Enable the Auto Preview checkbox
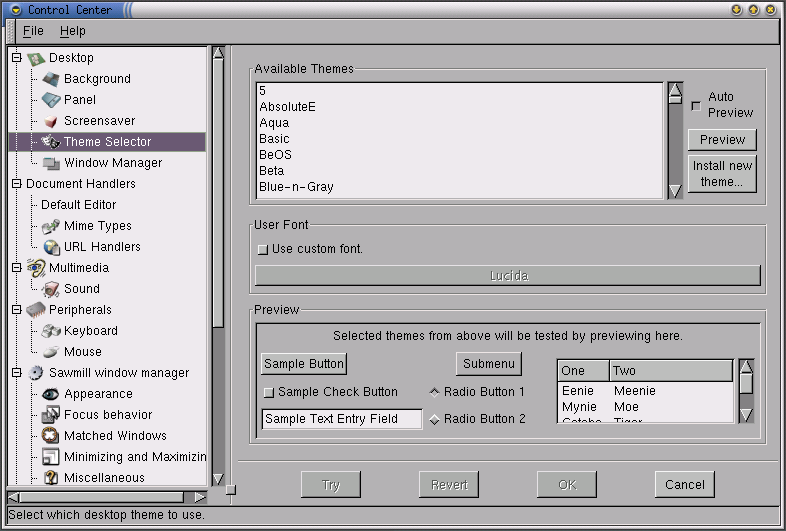This screenshot has height=531, width=786. 696,105
